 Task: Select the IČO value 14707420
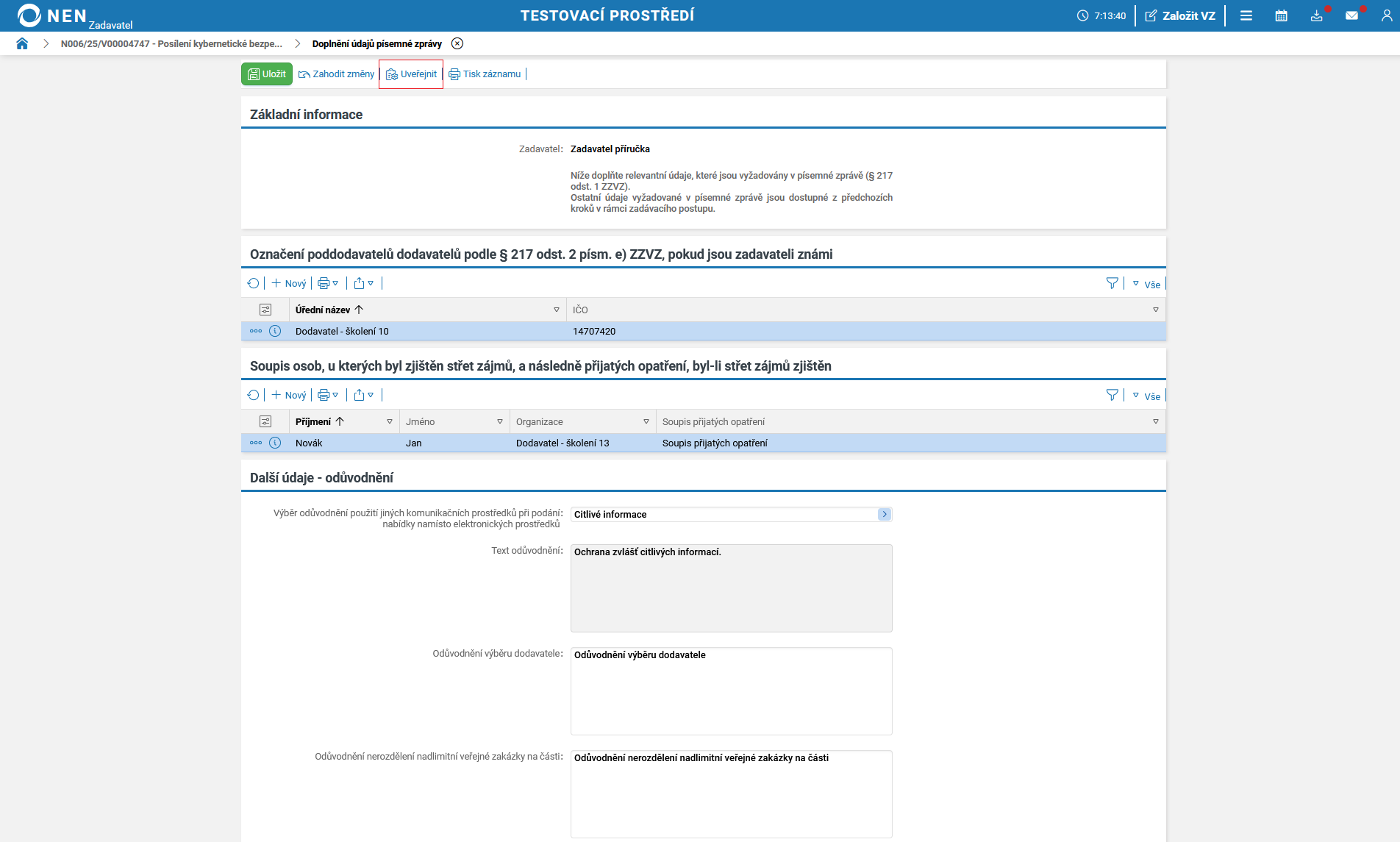[594, 331]
